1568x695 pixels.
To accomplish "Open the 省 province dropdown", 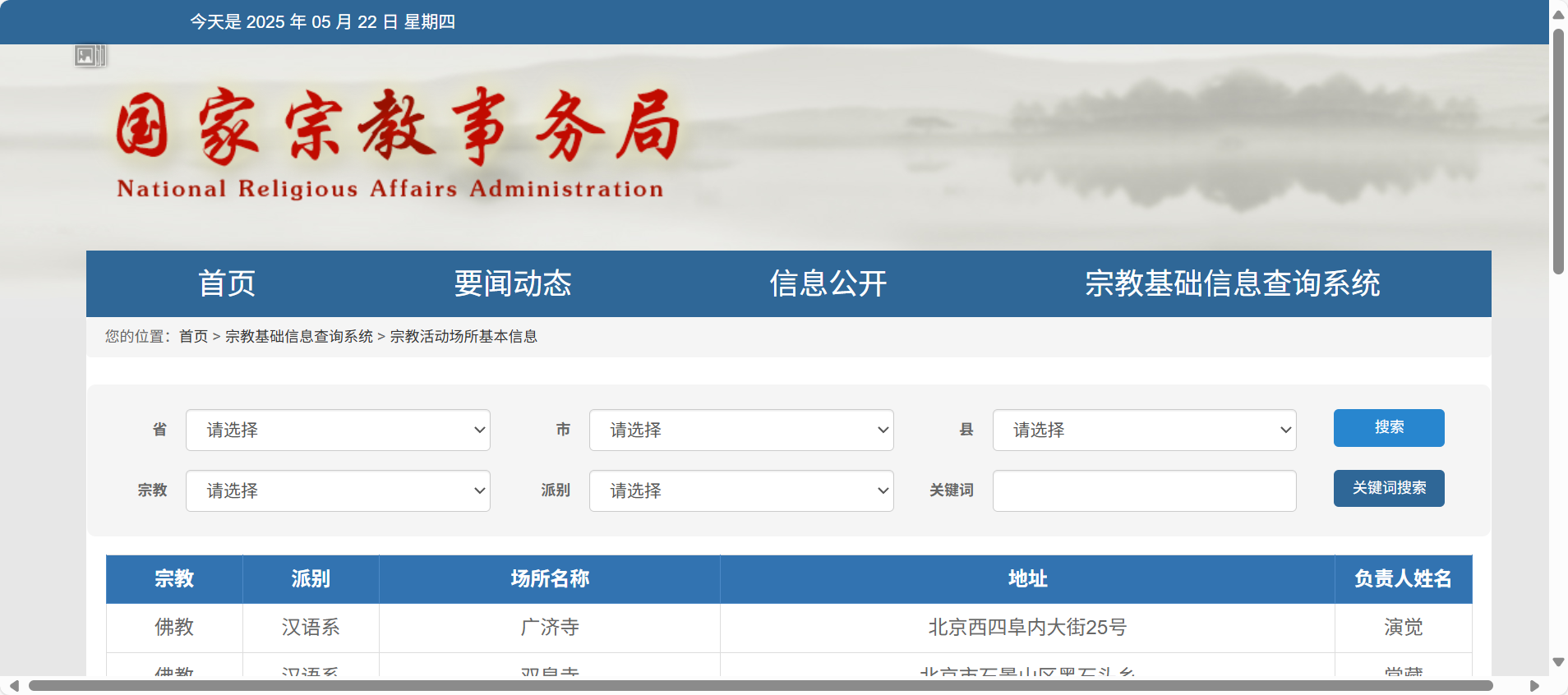I will click(338, 430).
